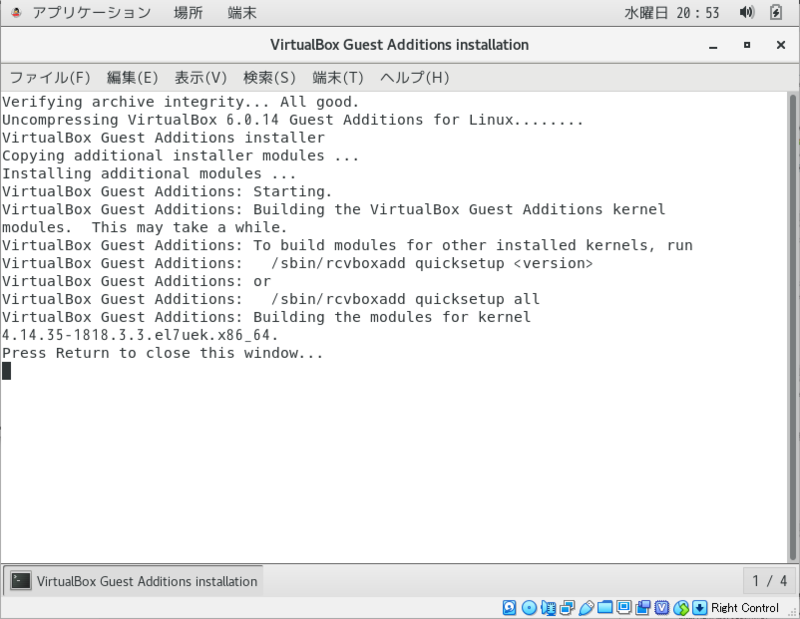Maximize the Guest Additions installation window
The width and height of the screenshot is (800, 619).
pyautogui.click(x=747, y=45)
